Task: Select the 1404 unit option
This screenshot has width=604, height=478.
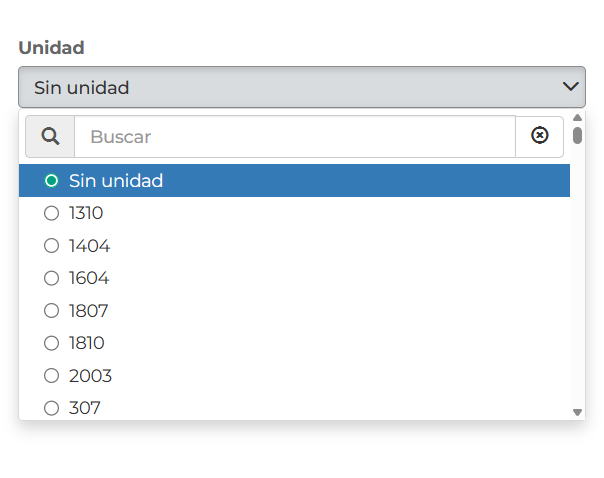Action: coord(52,246)
